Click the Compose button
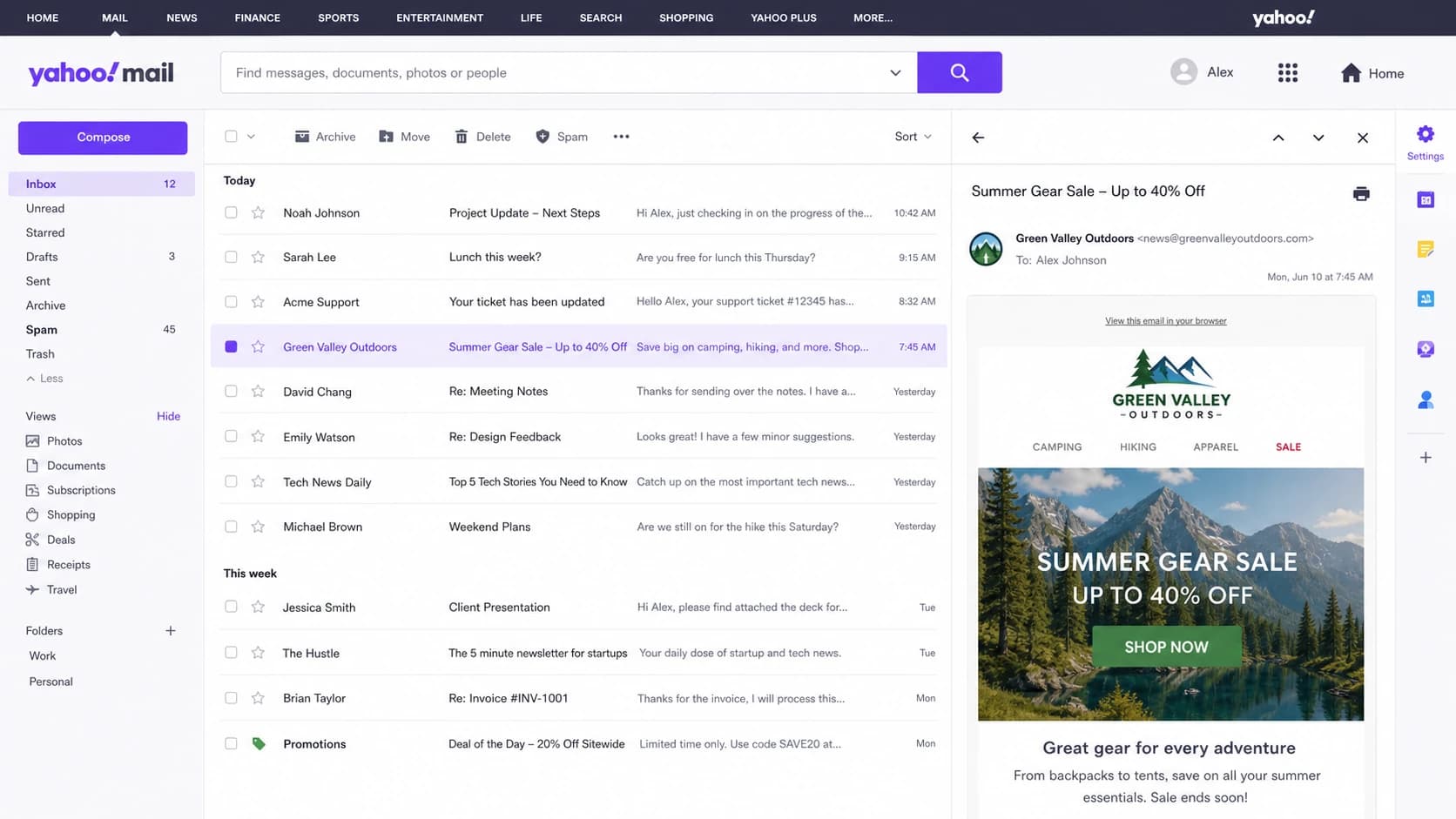Screen dimensions: 1456x819 (x=103, y=138)
